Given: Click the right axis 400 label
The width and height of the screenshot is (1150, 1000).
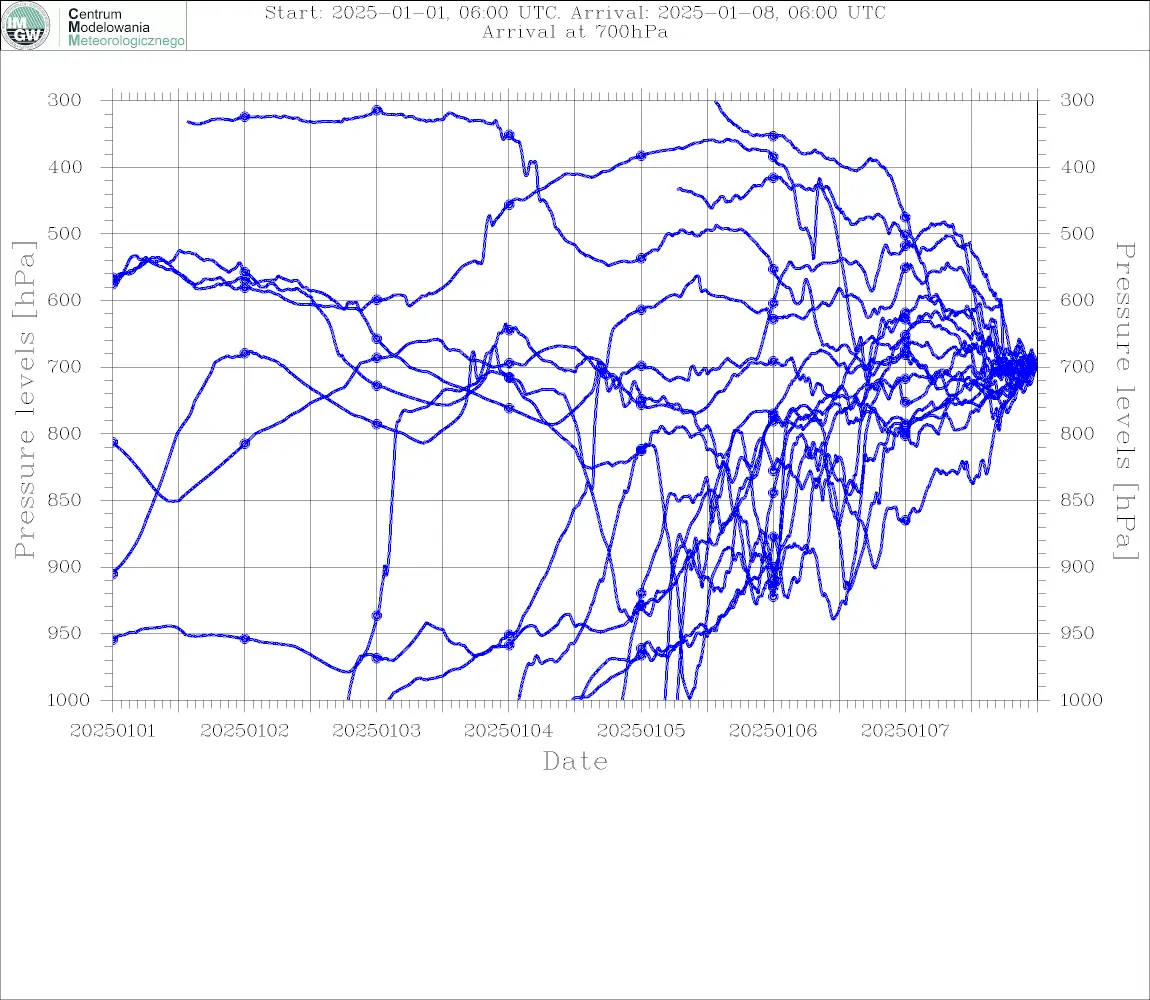Looking at the screenshot, I should click(1077, 167).
